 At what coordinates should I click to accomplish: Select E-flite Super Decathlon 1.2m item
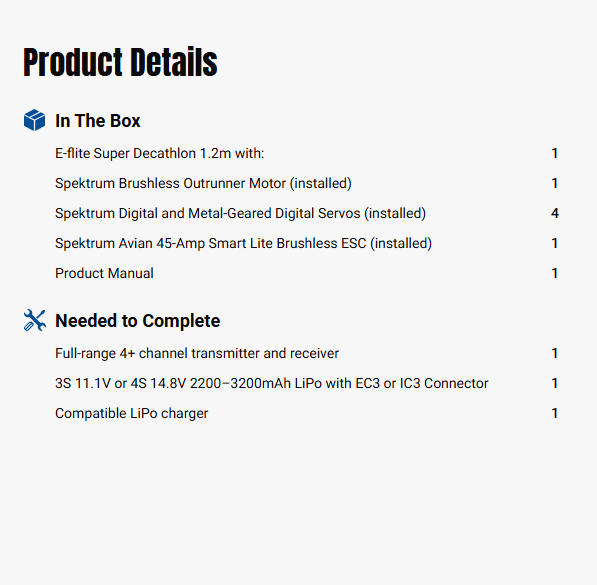pyautogui.click(x=160, y=153)
